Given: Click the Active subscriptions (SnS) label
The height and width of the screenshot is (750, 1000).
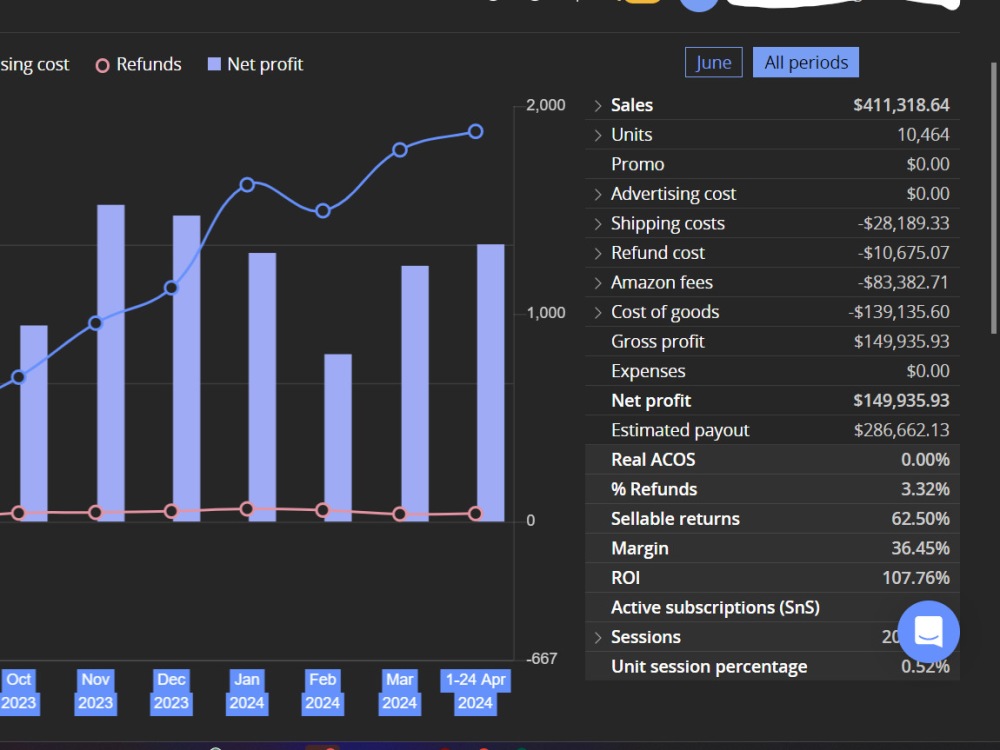Looking at the screenshot, I should coord(715,608).
